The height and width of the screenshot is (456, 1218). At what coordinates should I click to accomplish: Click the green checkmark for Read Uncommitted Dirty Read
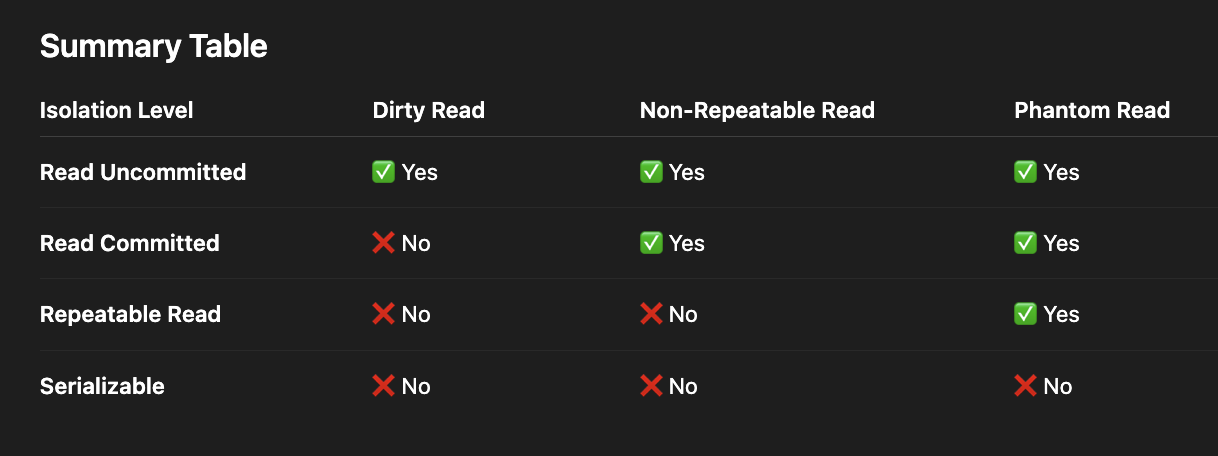(x=383, y=172)
